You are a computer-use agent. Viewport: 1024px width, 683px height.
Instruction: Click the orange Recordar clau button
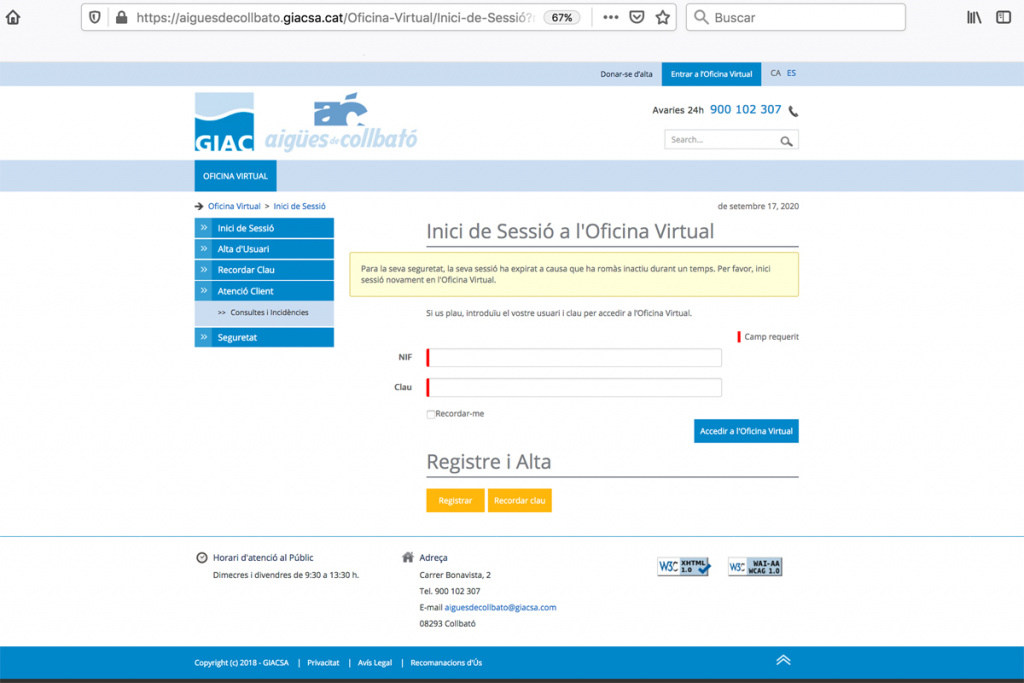519,500
